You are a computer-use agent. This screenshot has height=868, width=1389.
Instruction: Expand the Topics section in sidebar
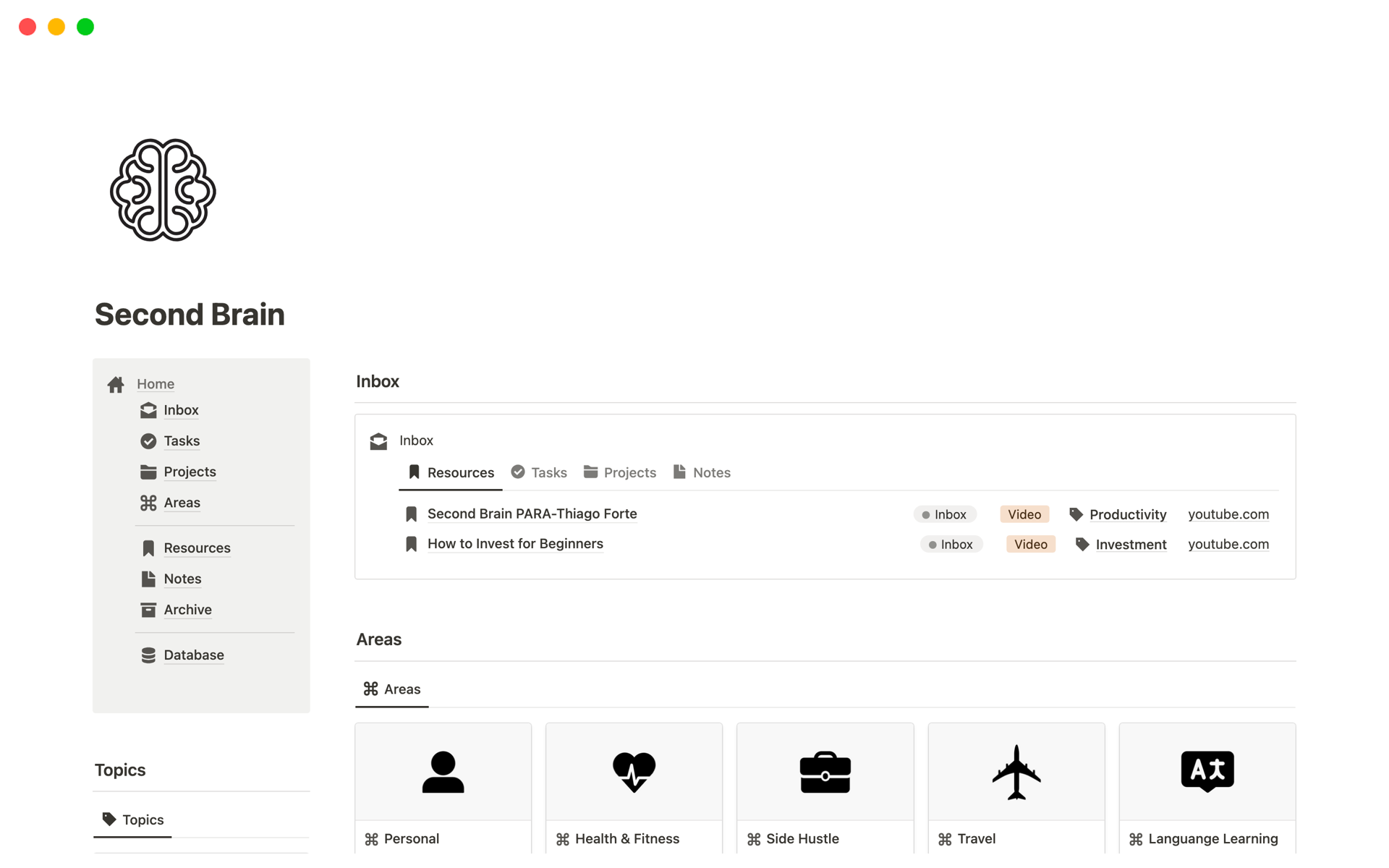point(120,770)
